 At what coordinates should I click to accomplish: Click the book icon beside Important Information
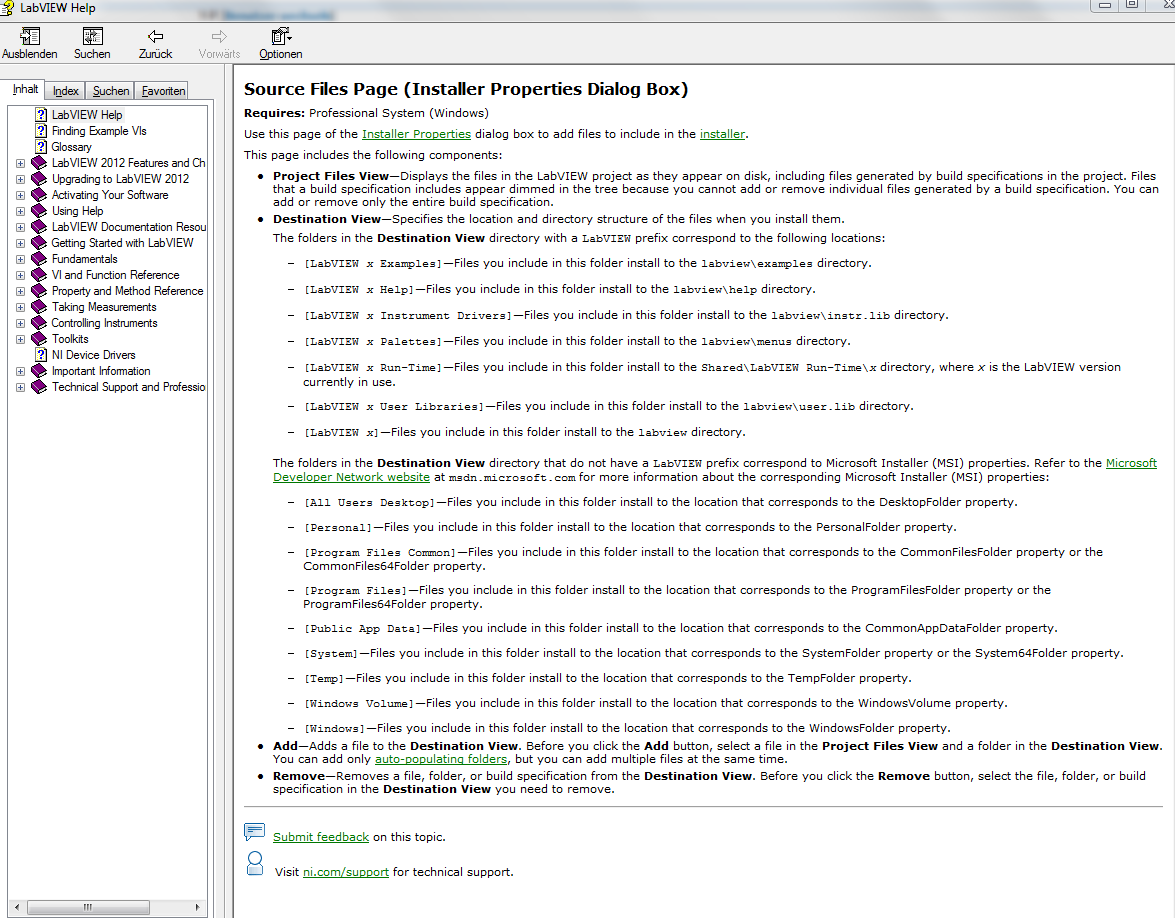[39, 371]
